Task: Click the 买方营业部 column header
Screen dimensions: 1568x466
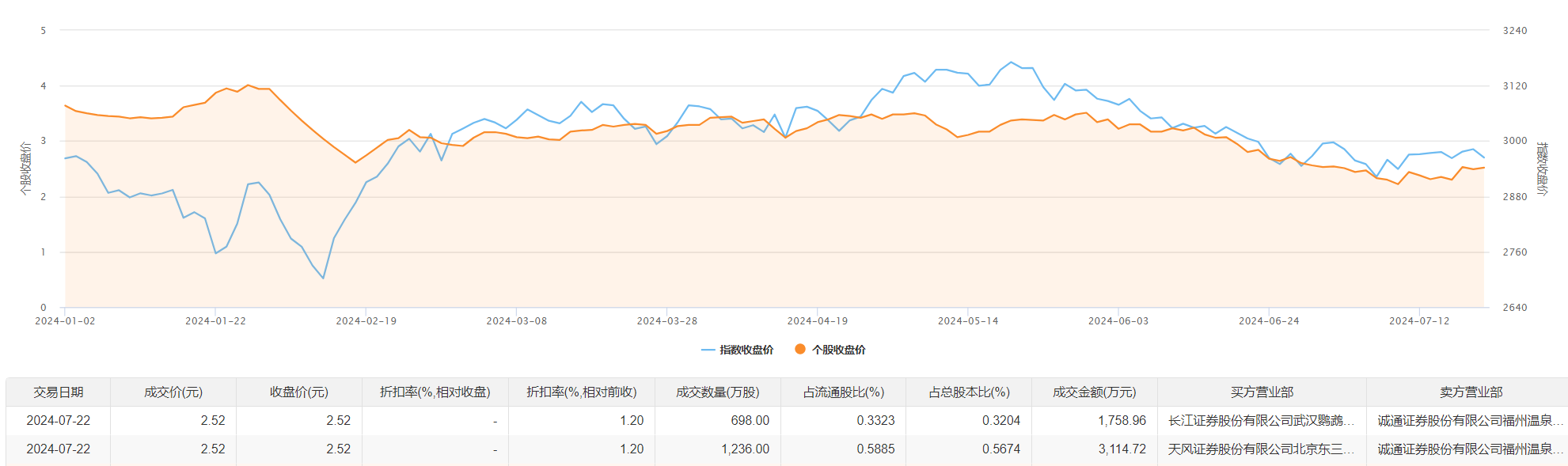Action: 1262,392
